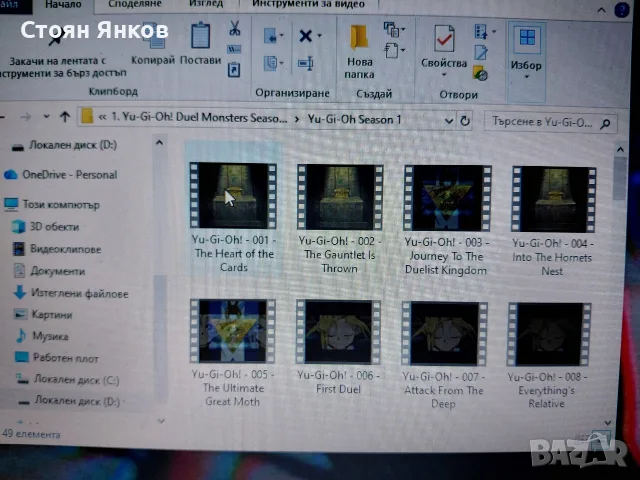The width and height of the screenshot is (640, 480).
Task: Click the Delete X icon
Action: pos(306,36)
